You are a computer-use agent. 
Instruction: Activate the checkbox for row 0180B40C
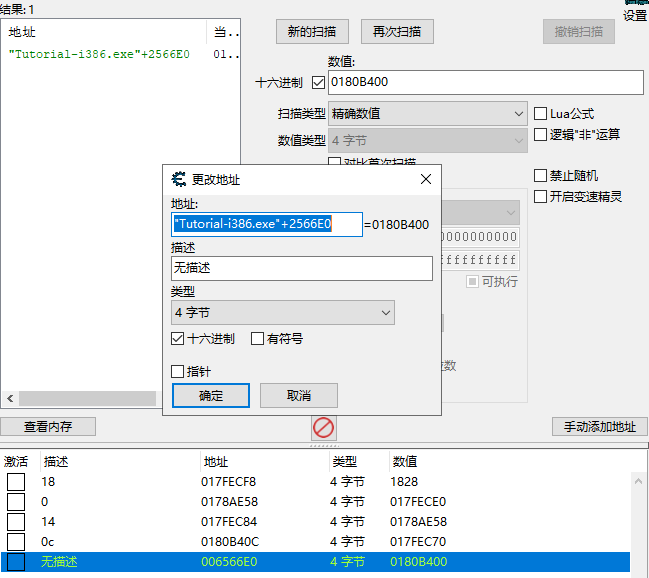click(x=16, y=542)
